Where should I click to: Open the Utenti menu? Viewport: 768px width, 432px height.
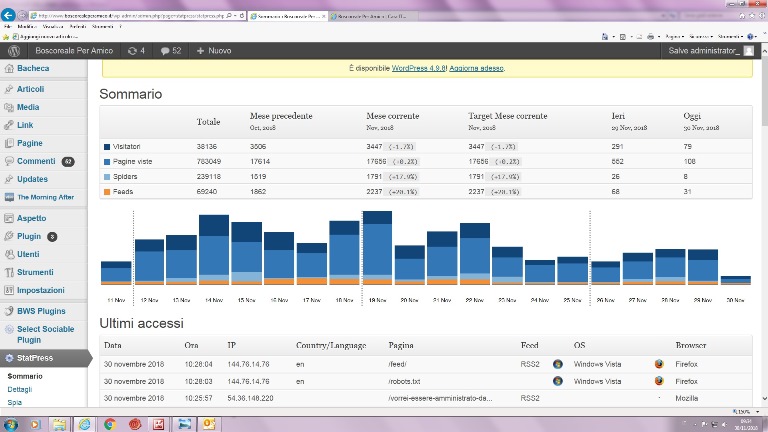[28, 254]
